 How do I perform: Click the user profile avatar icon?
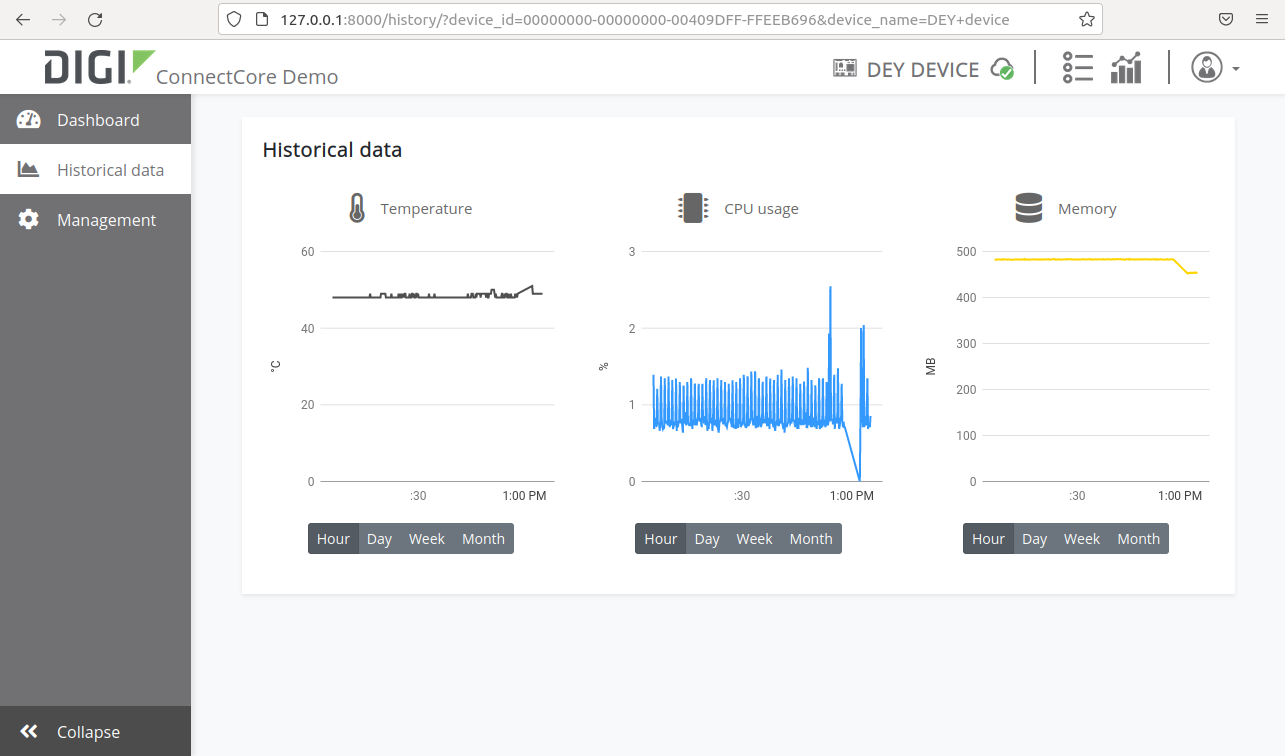point(1207,67)
